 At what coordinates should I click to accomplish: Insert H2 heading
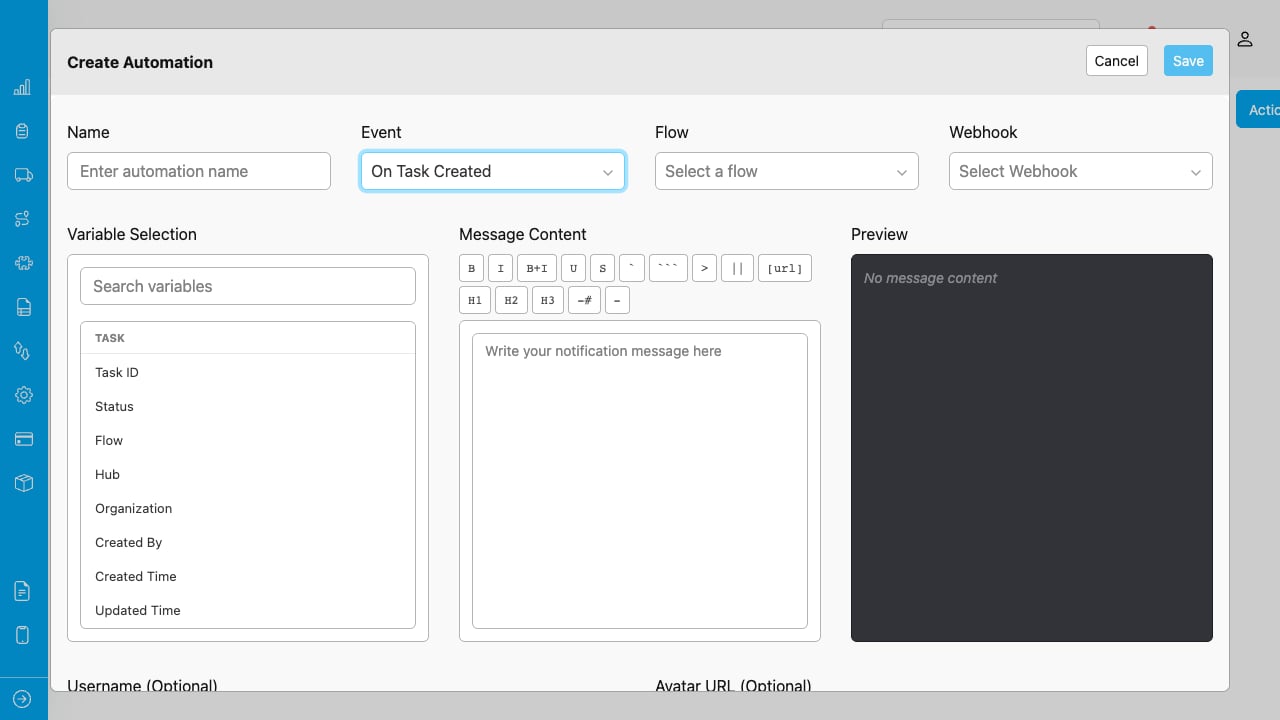(x=511, y=300)
